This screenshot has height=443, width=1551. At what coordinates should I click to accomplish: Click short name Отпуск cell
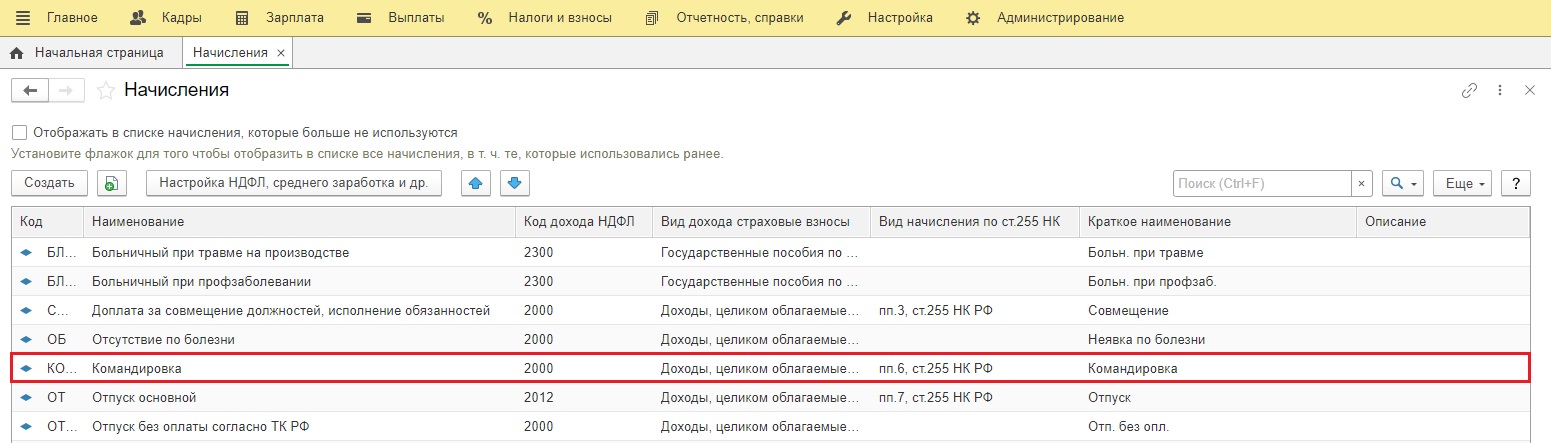point(1218,397)
